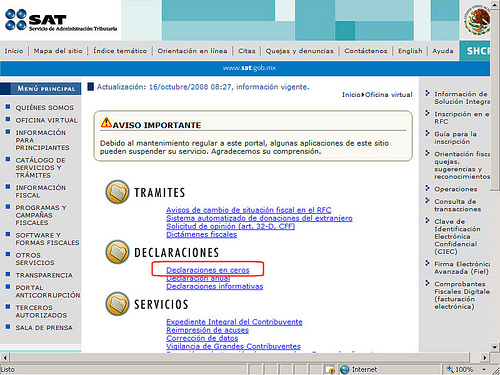Open Solicitud de opinión (art. 32-D, CFF)
Screen dimensions: 500x375
point(231,226)
